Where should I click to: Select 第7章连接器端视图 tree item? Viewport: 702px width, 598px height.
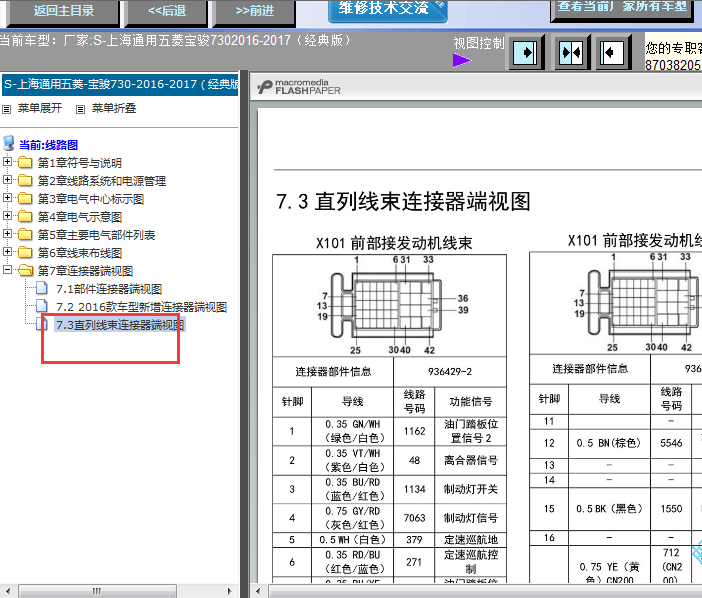pyautogui.click(x=85, y=271)
